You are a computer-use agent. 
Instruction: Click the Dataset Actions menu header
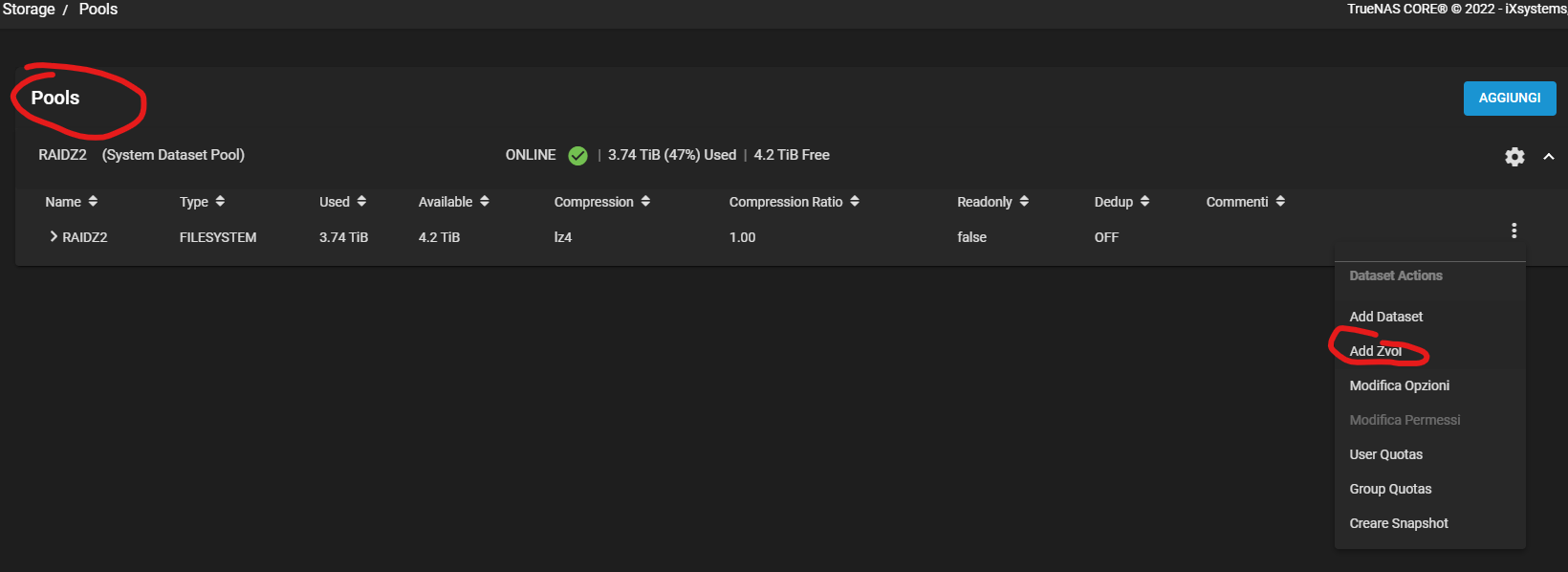pyautogui.click(x=1396, y=275)
